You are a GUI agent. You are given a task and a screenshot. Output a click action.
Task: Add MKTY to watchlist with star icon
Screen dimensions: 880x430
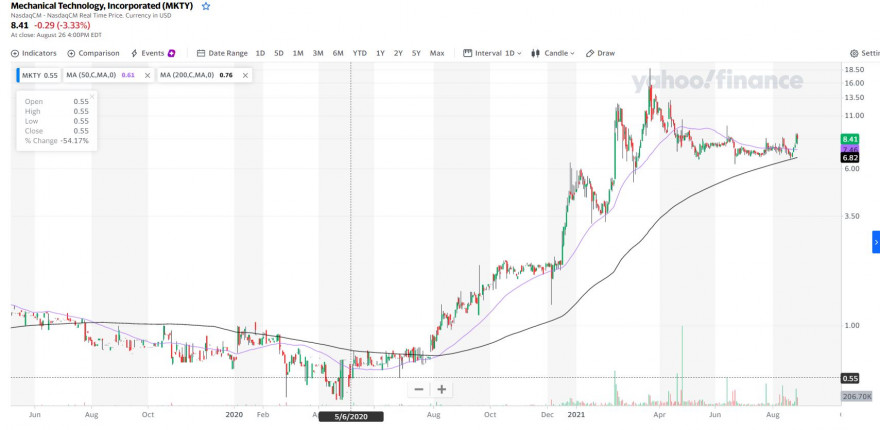pos(206,6)
